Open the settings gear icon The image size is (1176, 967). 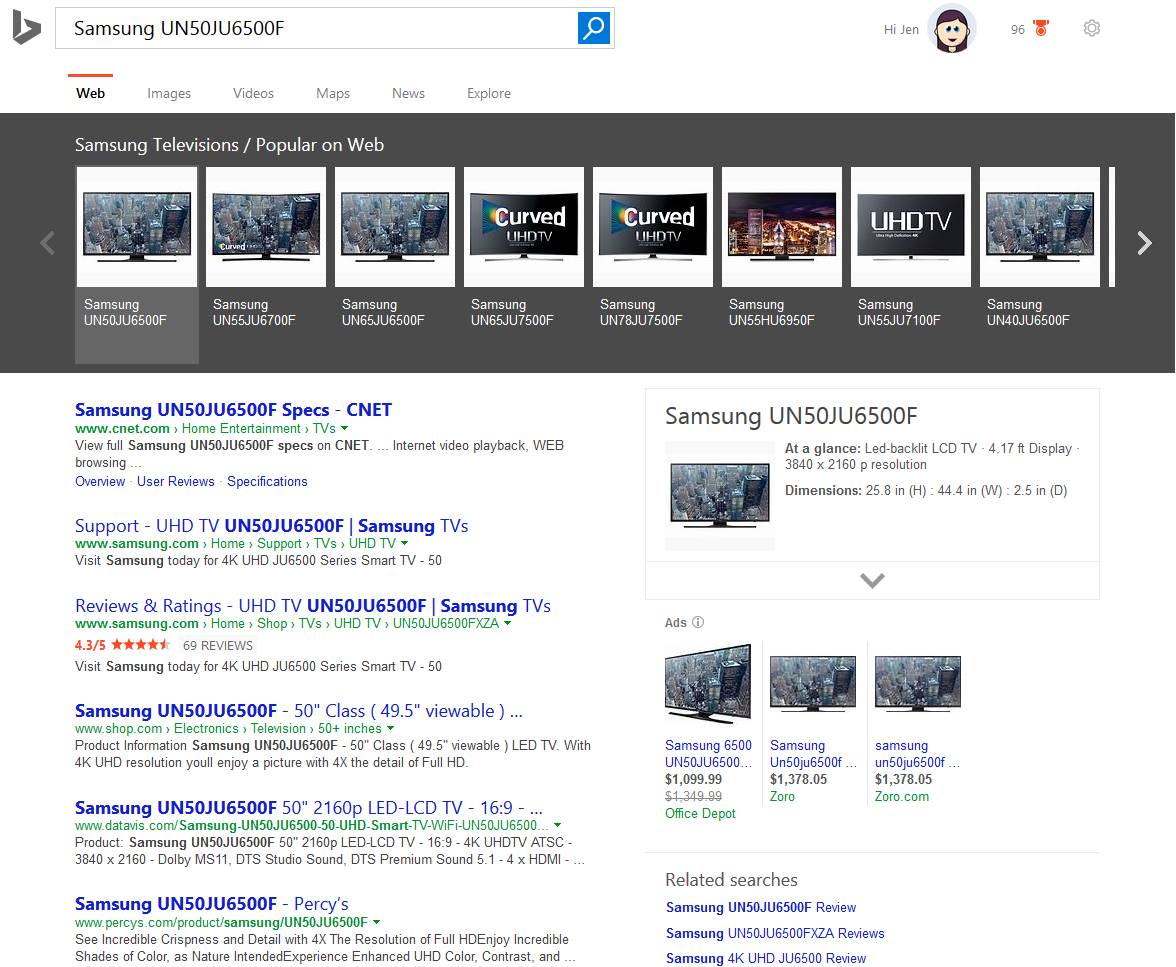coord(1091,29)
